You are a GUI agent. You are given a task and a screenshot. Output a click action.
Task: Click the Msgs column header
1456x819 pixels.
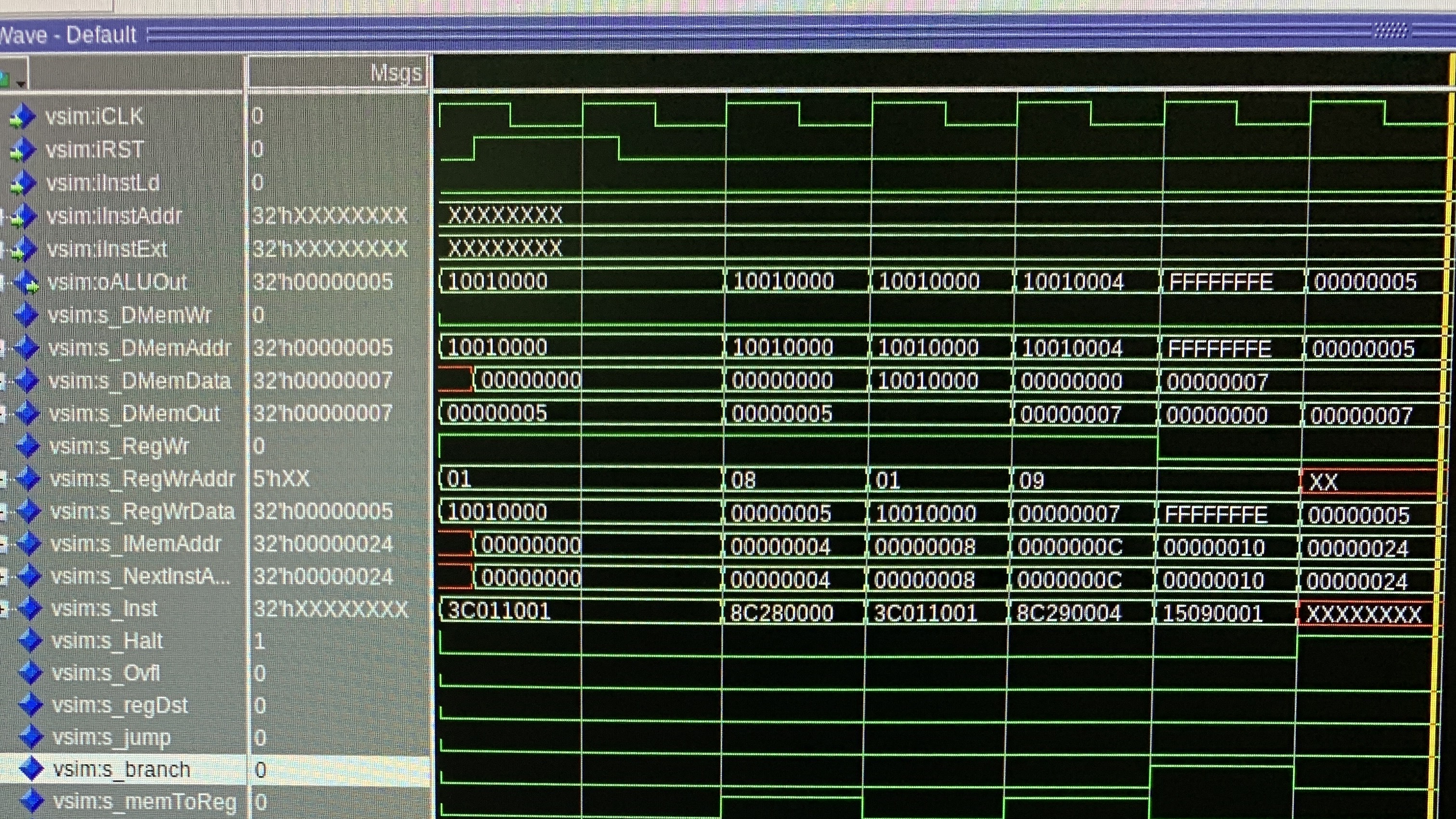[x=338, y=73]
